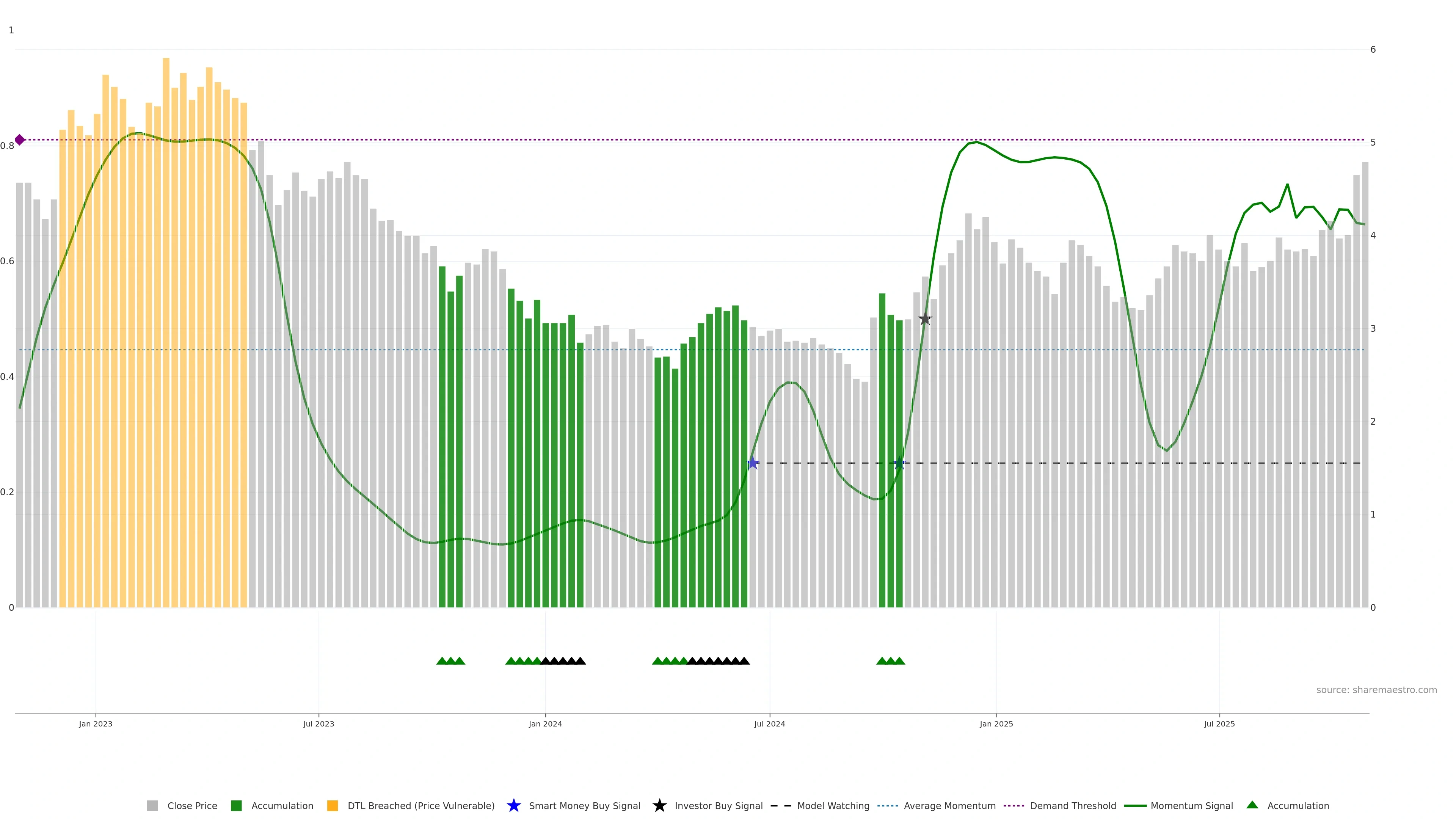Click the black Investor Buy star on chart
Image resolution: width=1456 pixels, height=819 pixels.
coord(925,319)
